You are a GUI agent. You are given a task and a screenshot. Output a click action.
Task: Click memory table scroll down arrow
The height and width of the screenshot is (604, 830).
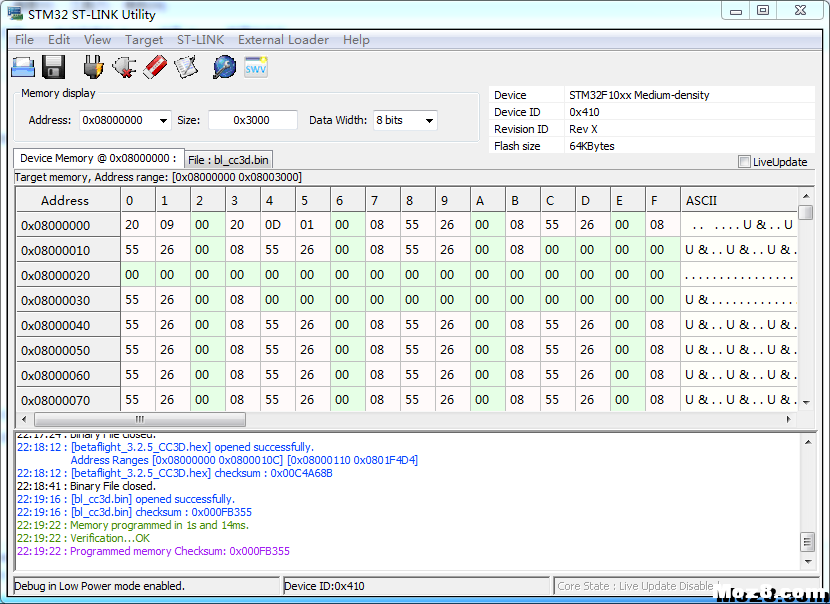coord(806,403)
